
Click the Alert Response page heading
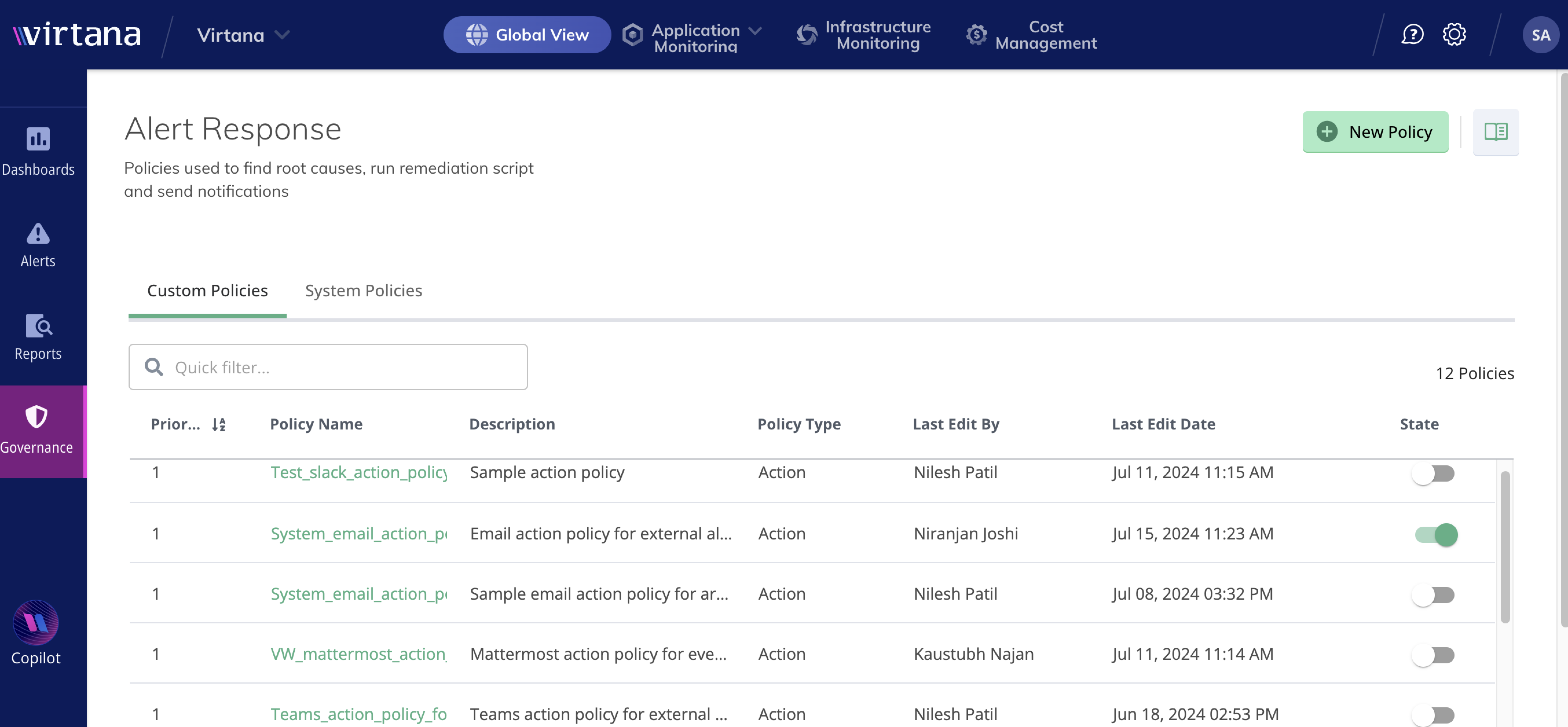point(232,130)
